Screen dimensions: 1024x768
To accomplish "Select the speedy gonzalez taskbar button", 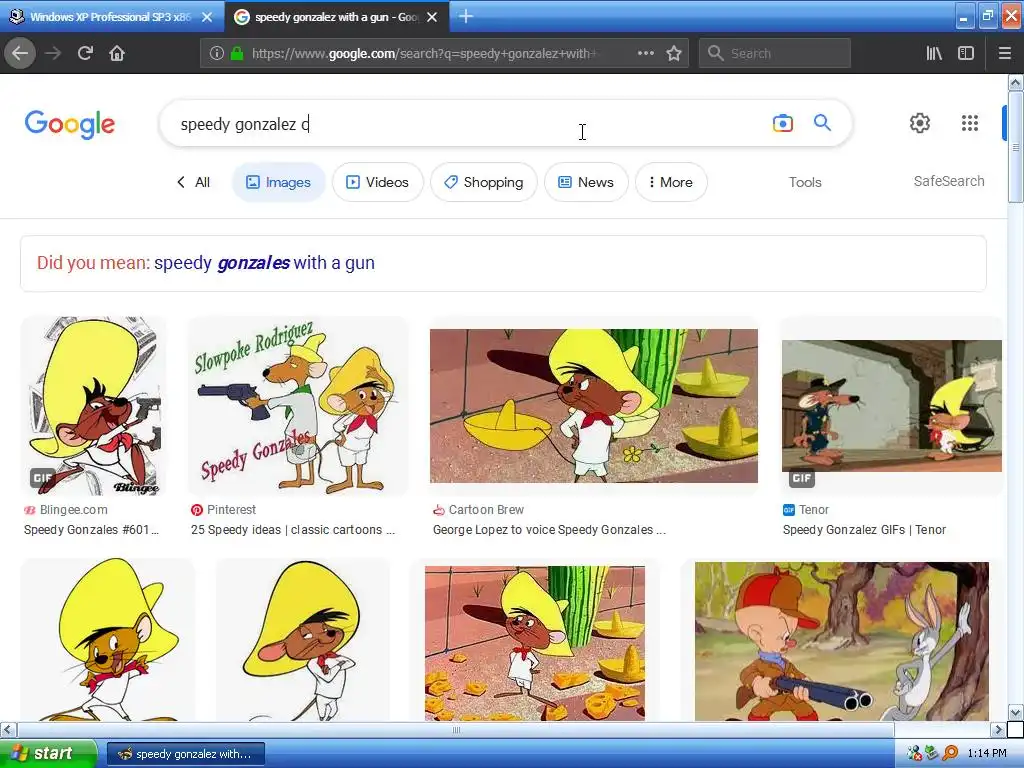I will 186,754.
